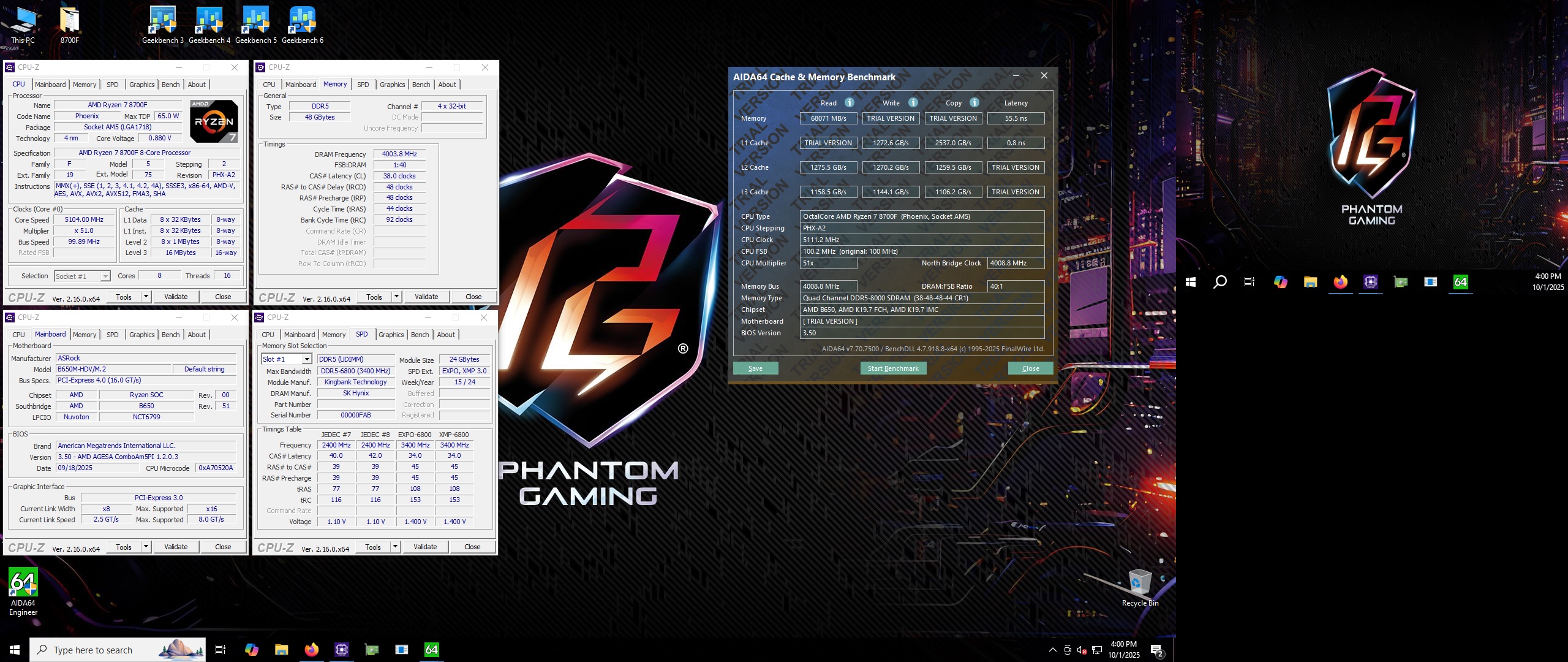This screenshot has width=1568, height=662.
Task: Expand the Tools dropdown arrow in the CPU window
Action: click(146, 297)
